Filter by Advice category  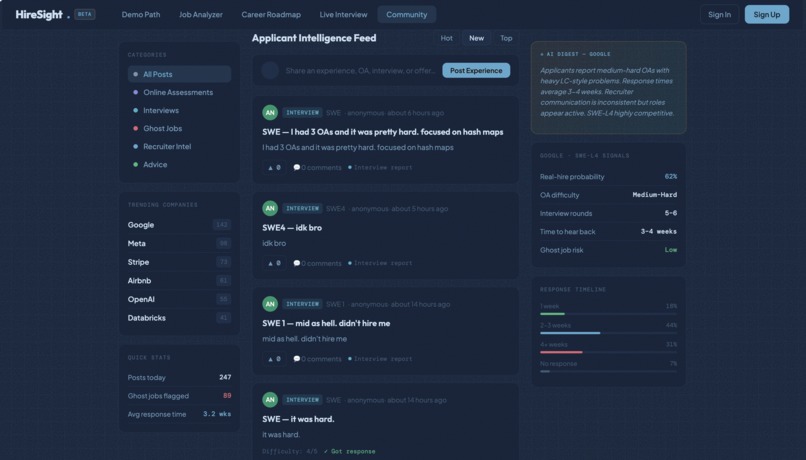179,164
